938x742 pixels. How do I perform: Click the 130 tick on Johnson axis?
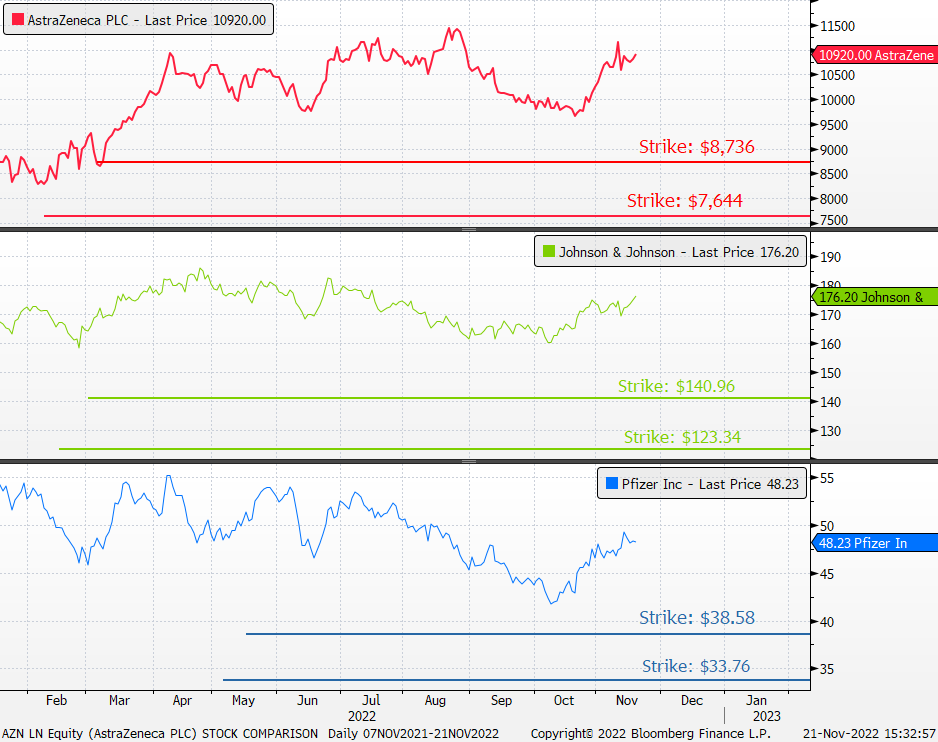pos(830,431)
